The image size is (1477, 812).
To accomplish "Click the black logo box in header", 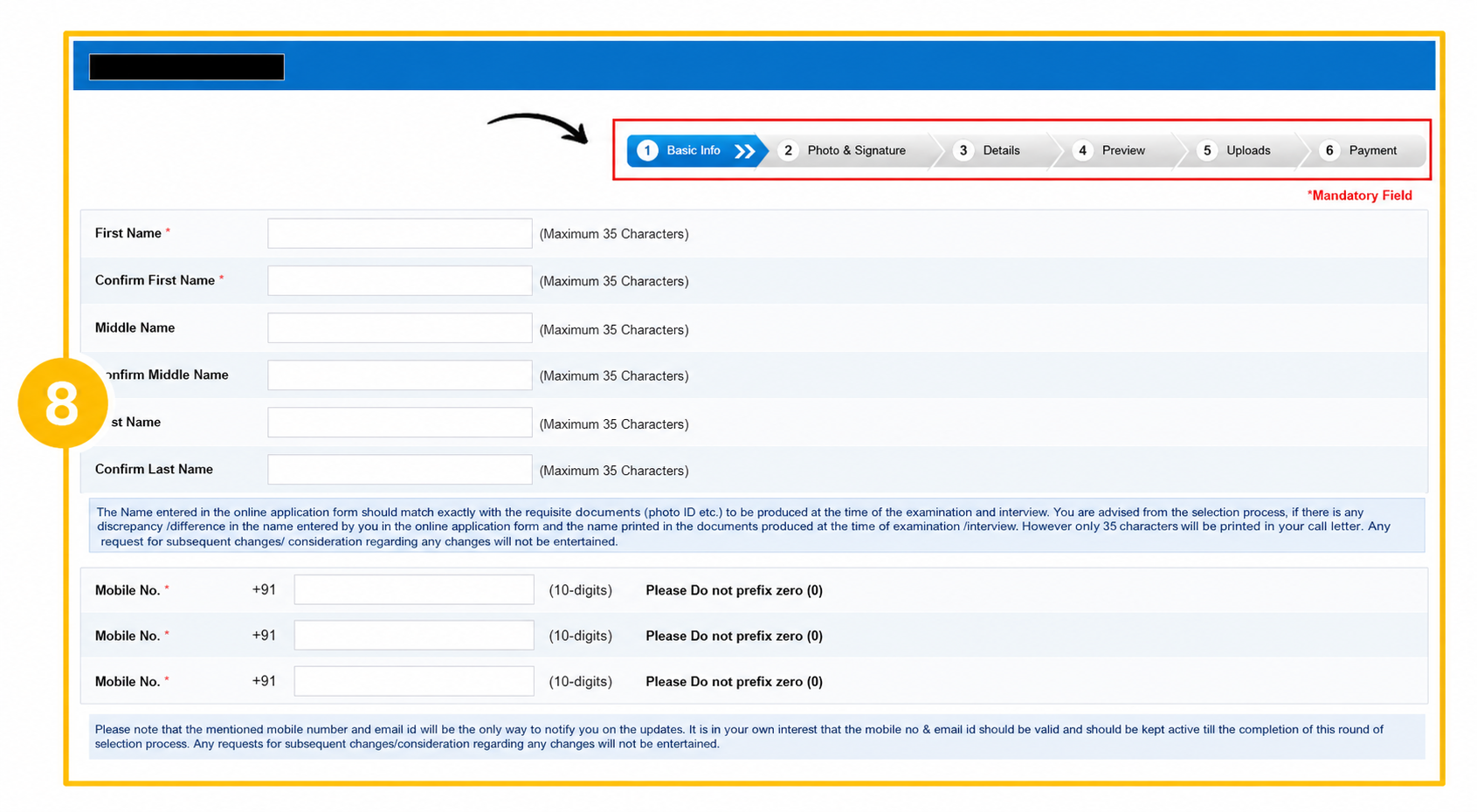I will pos(186,67).
